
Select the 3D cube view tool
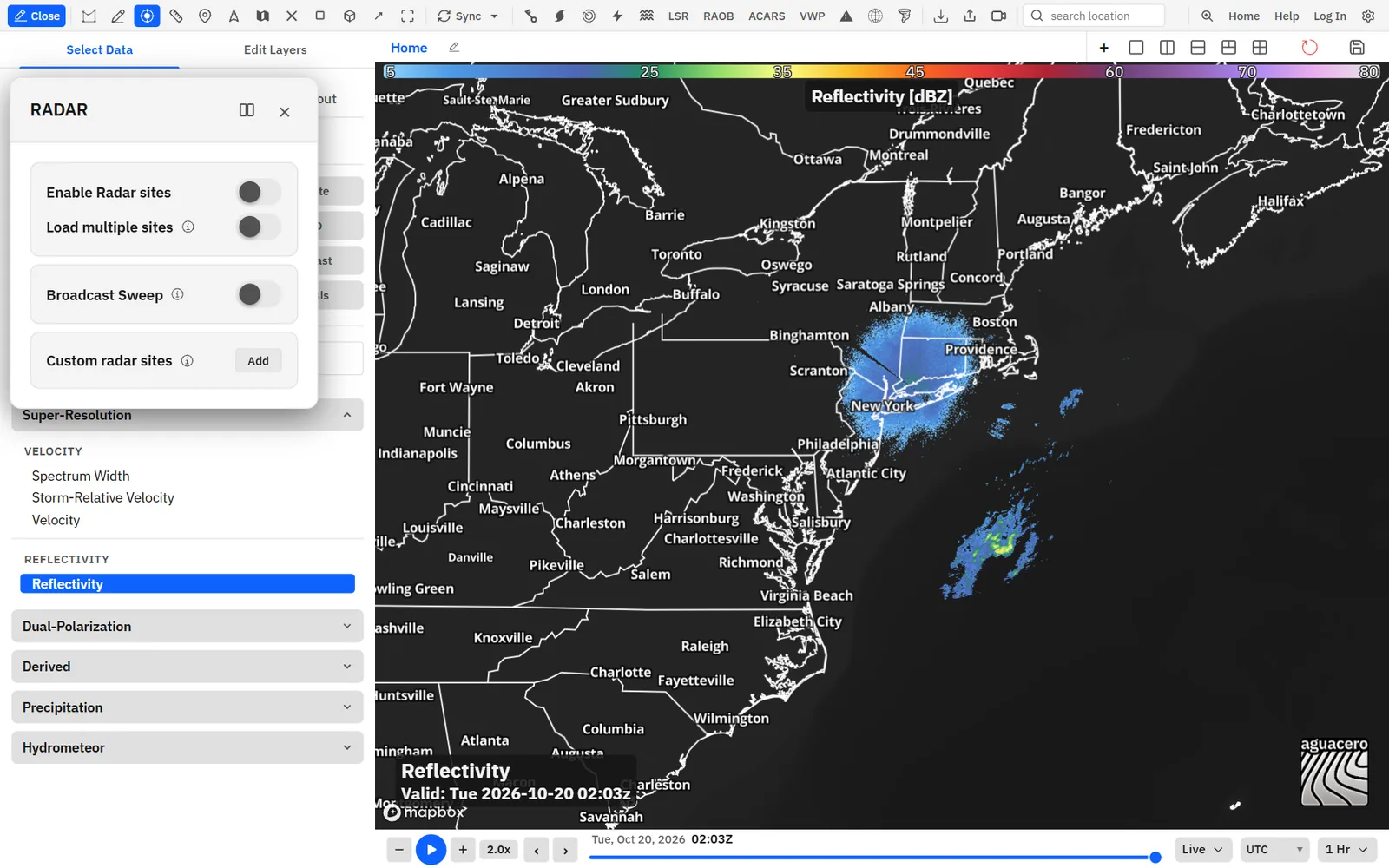coord(349,16)
